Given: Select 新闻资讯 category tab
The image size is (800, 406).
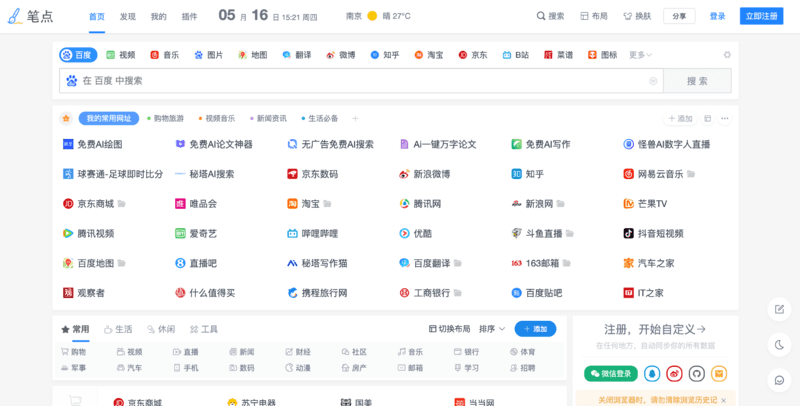Looking at the screenshot, I should pos(268,119).
